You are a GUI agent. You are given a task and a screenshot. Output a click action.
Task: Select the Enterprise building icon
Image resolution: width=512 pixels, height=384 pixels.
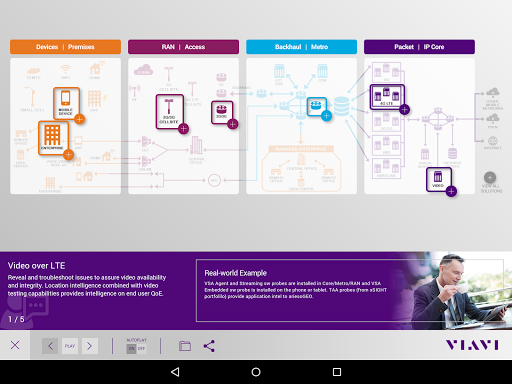[x=53, y=138]
